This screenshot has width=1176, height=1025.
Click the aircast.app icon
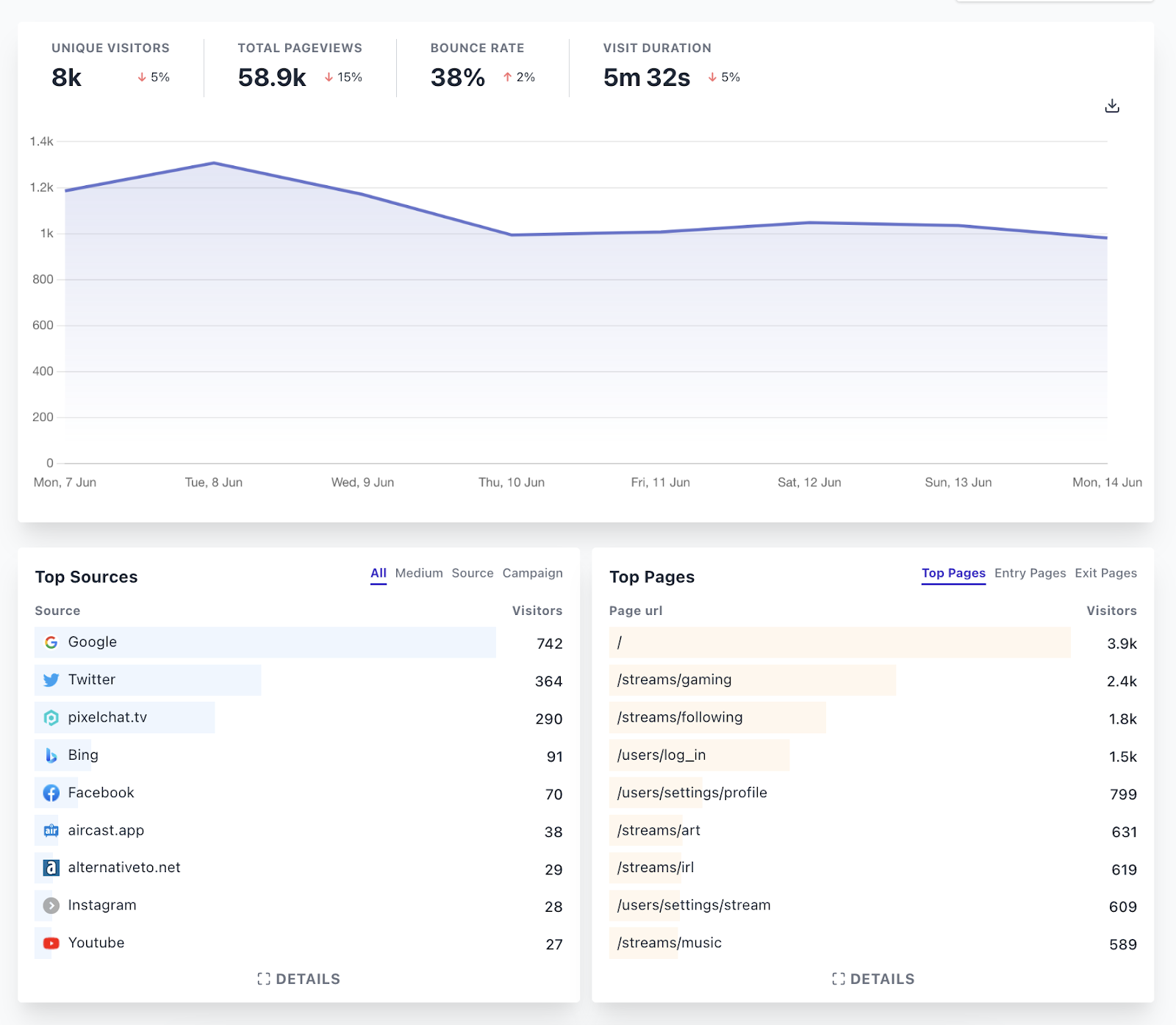coord(51,830)
